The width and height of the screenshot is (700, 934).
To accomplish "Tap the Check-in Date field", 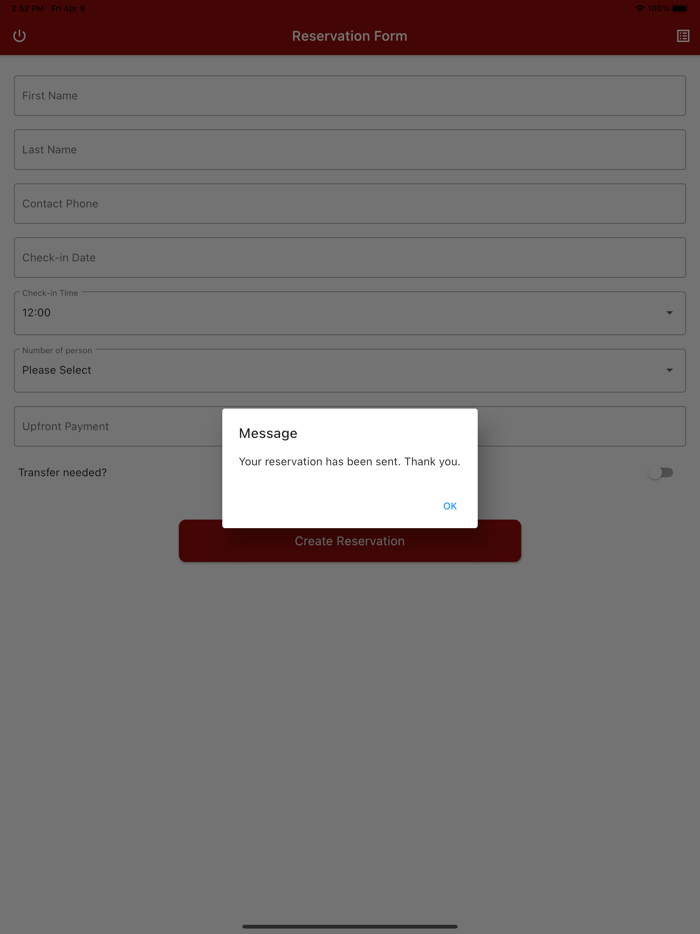I will coord(350,257).
